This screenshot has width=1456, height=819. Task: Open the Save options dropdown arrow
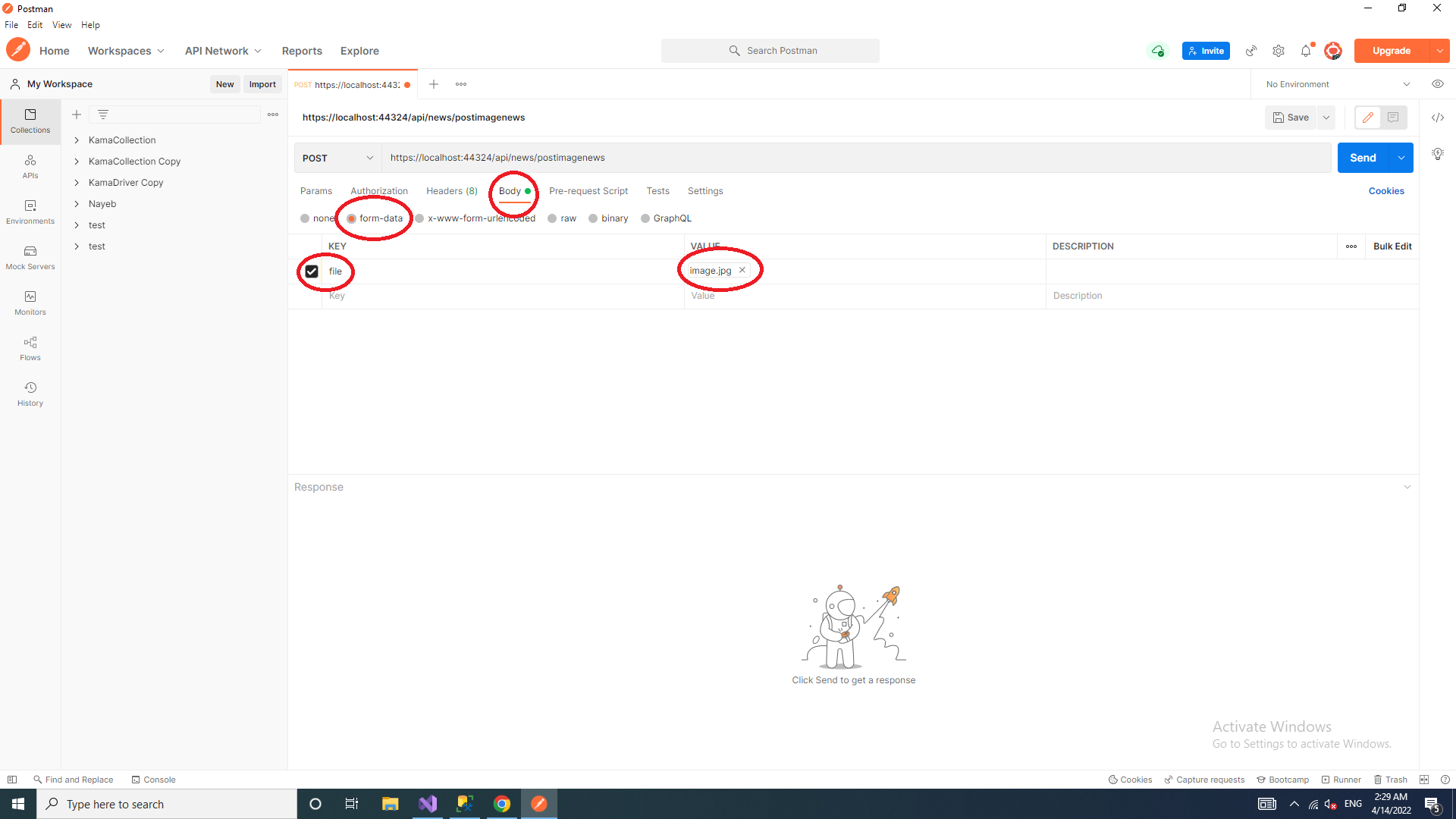[x=1326, y=118]
